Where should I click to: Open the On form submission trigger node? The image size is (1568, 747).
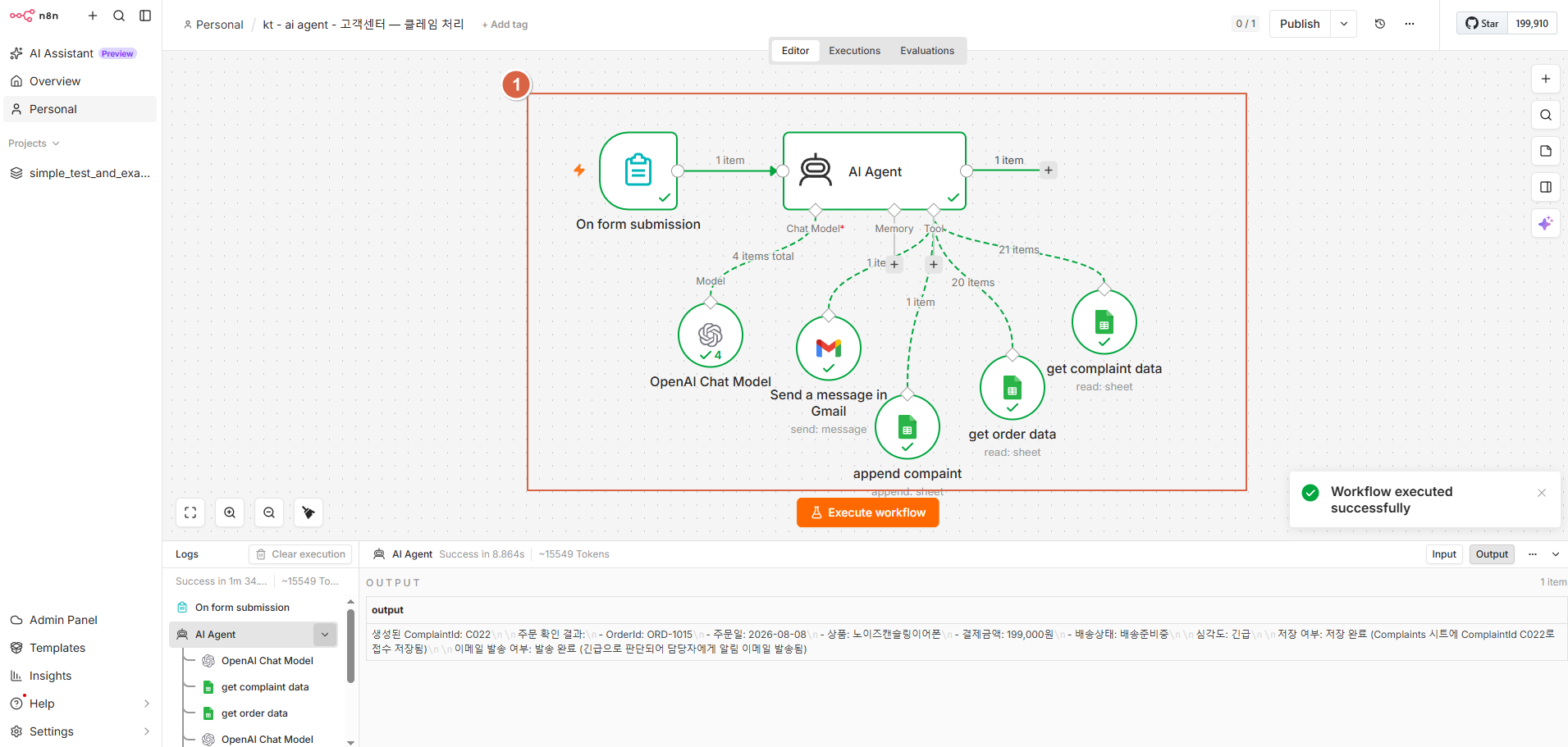[x=638, y=171]
